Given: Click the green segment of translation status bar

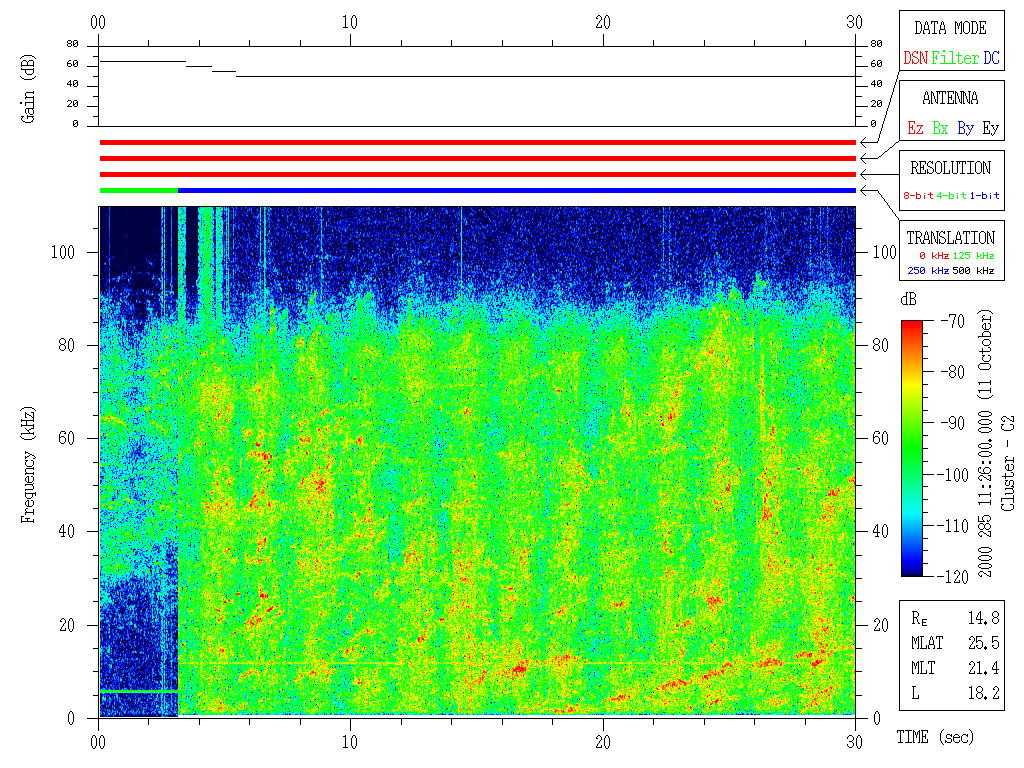Looking at the screenshot, I should point(138,190).
